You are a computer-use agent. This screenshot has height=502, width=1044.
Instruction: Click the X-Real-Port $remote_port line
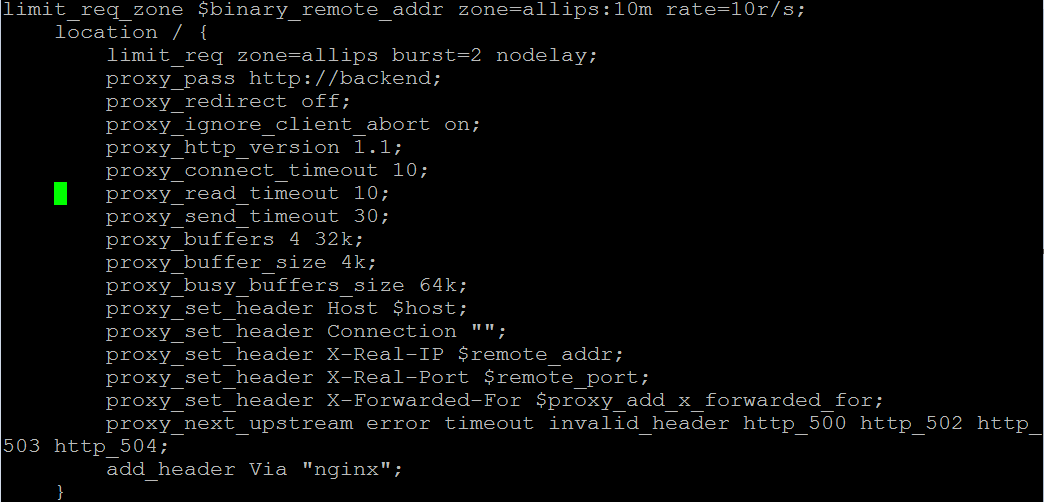[378, 377]
